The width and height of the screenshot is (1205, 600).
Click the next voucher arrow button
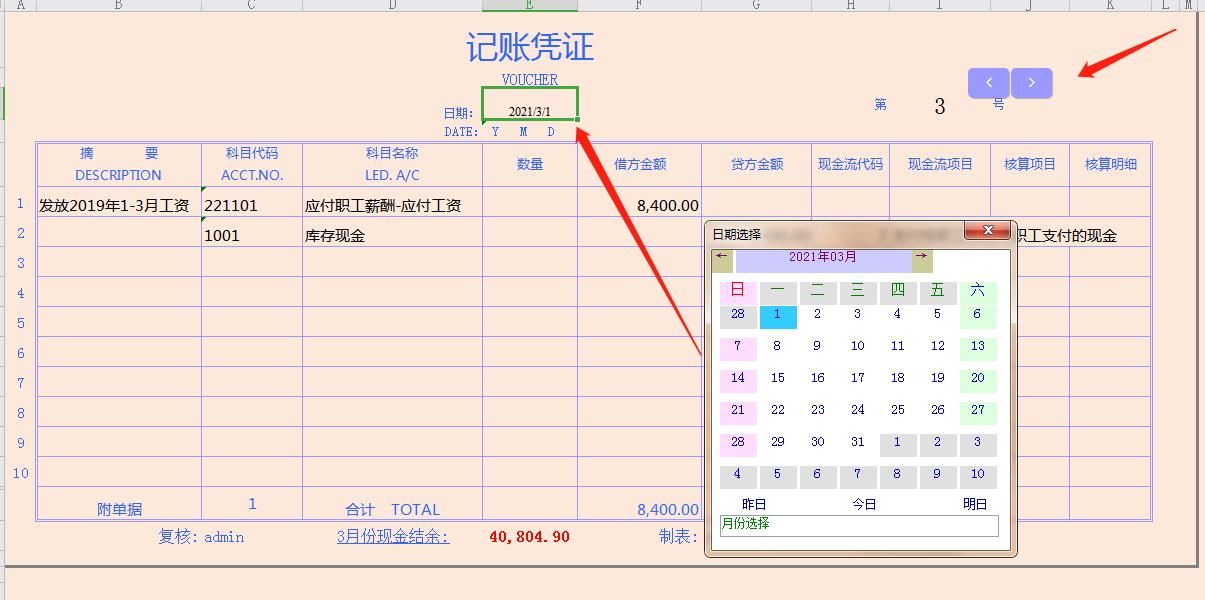[x=1031, y=83]
